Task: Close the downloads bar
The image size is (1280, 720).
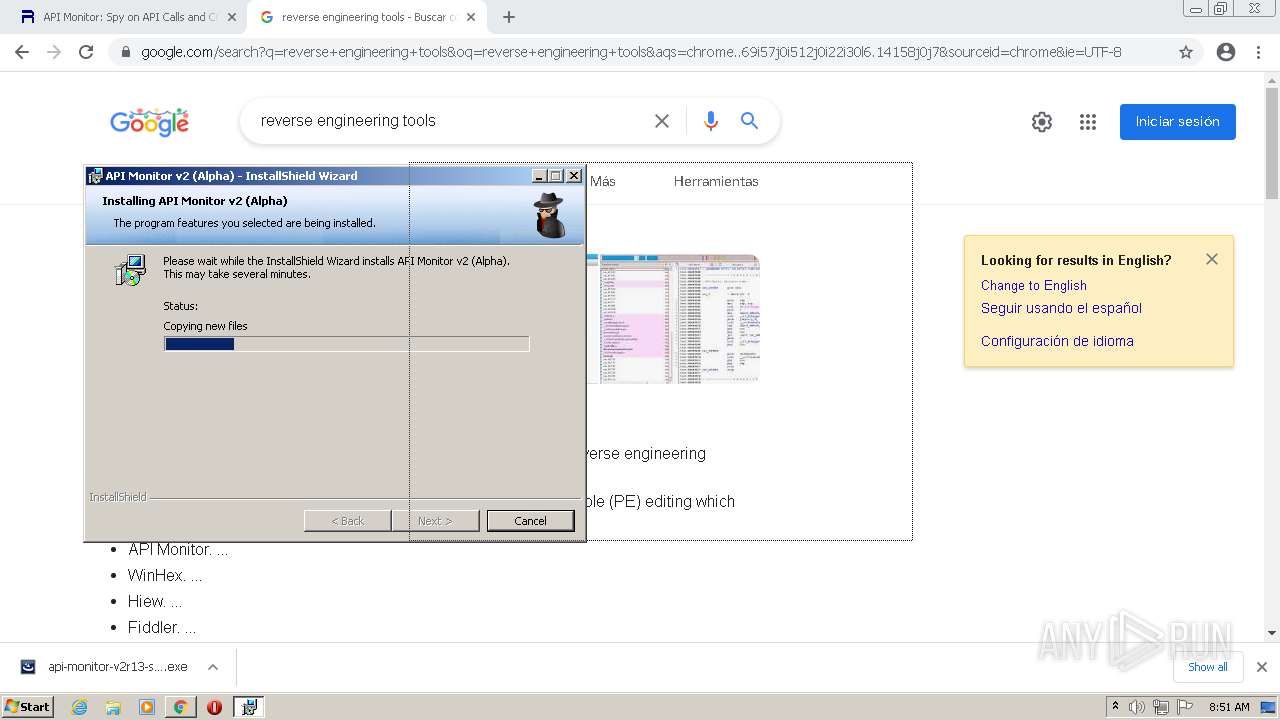Action: coord(1262,667)
